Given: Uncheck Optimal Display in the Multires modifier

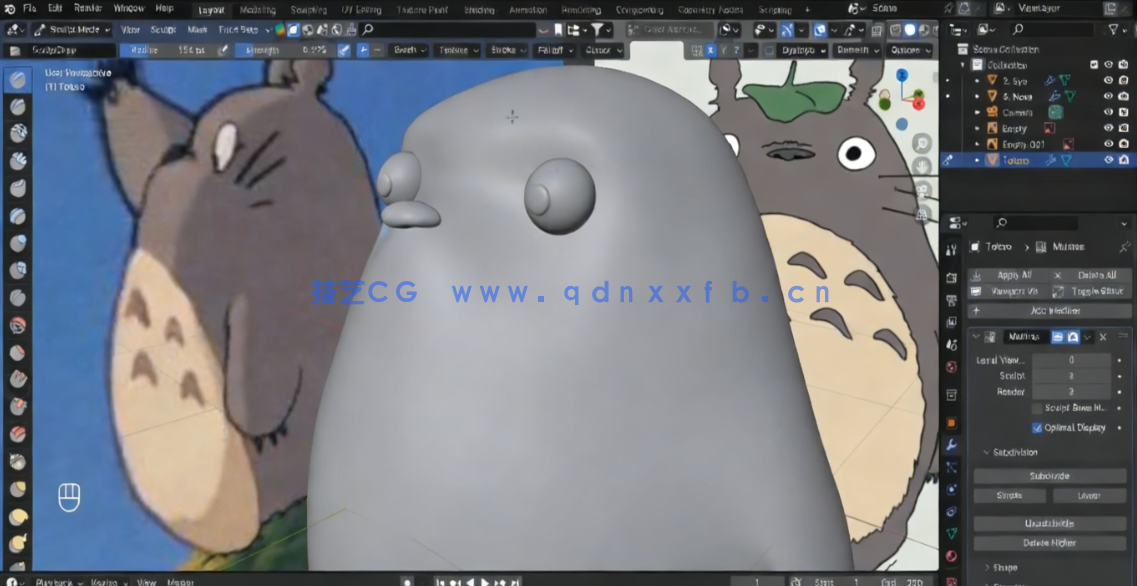Looking at the screenshot, I should [1037, 427].
